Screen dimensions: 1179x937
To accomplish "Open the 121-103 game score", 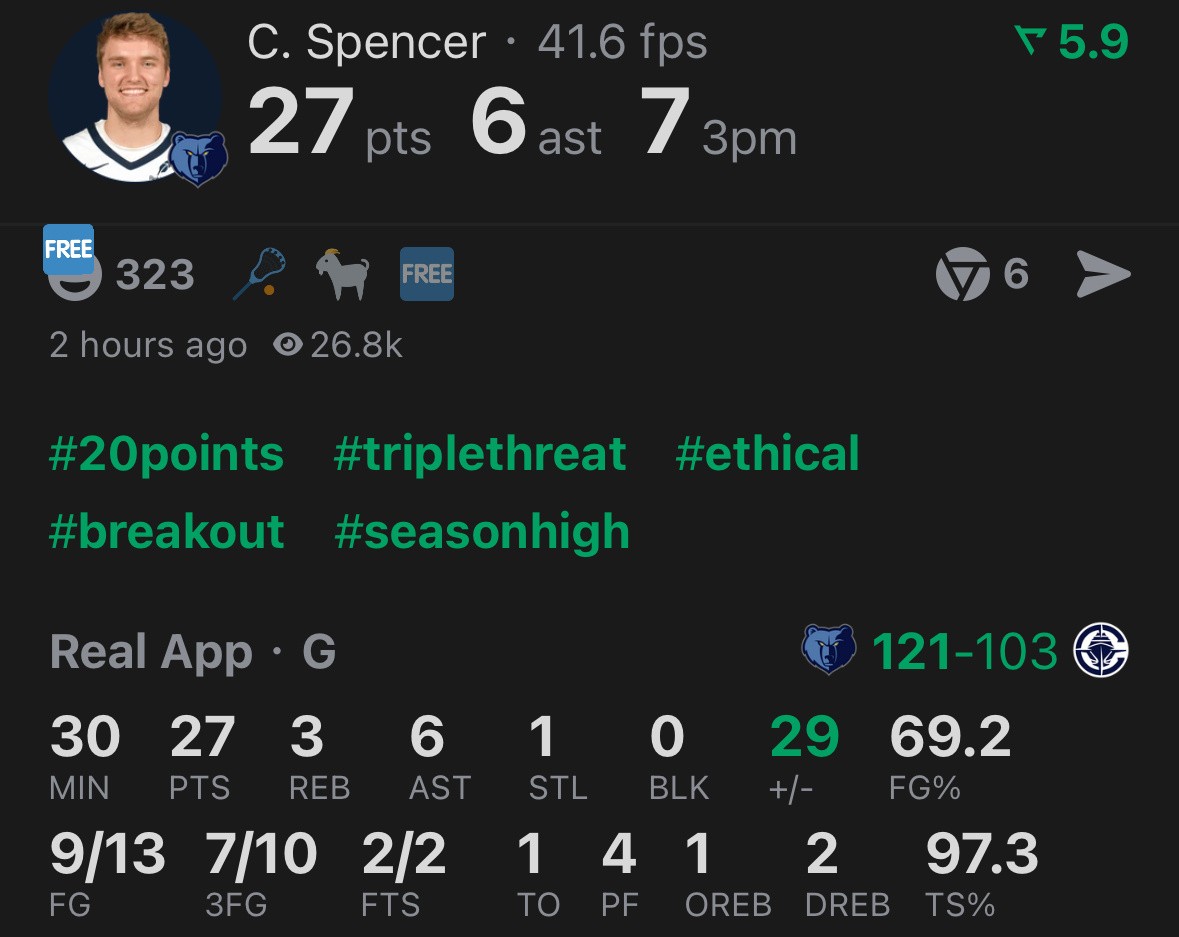I will [964, 652].
